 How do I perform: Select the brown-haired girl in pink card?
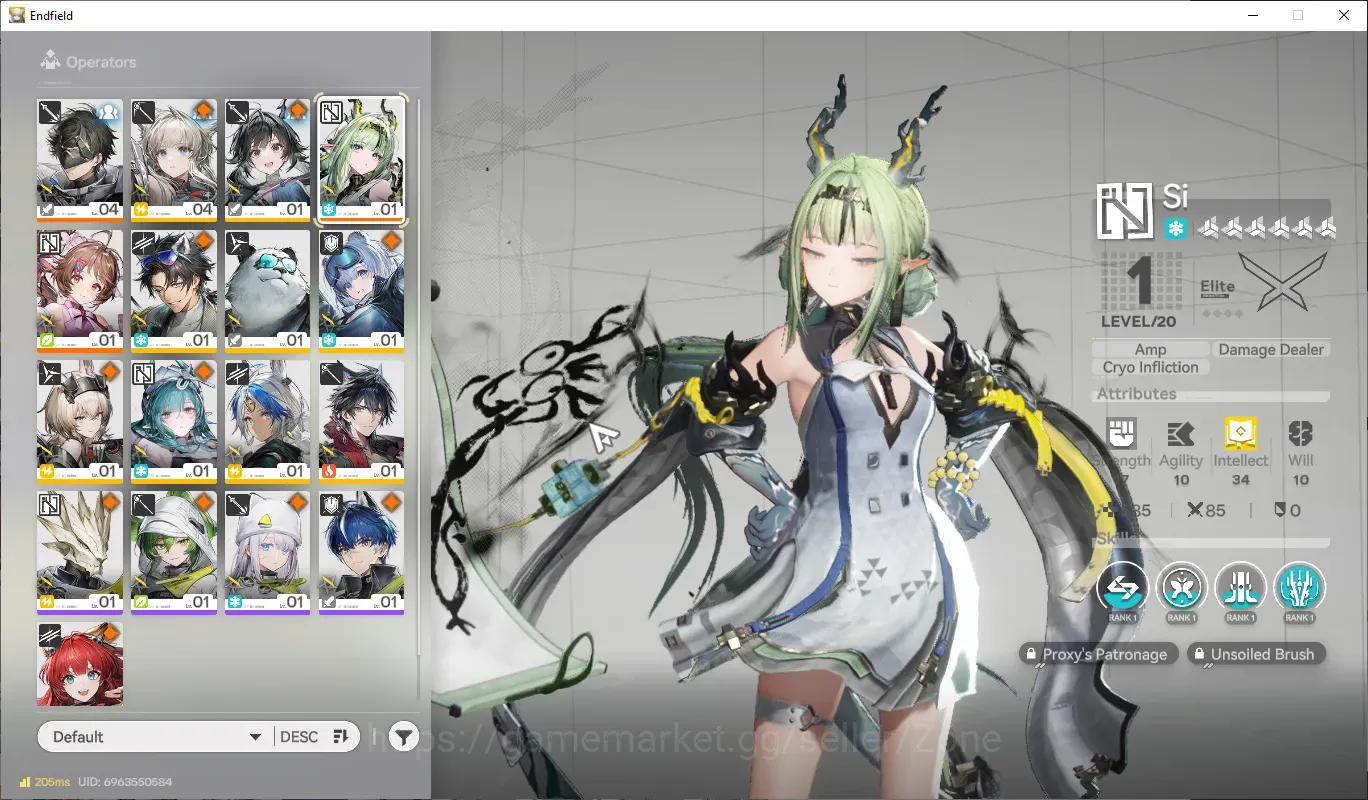click(80, 290)
